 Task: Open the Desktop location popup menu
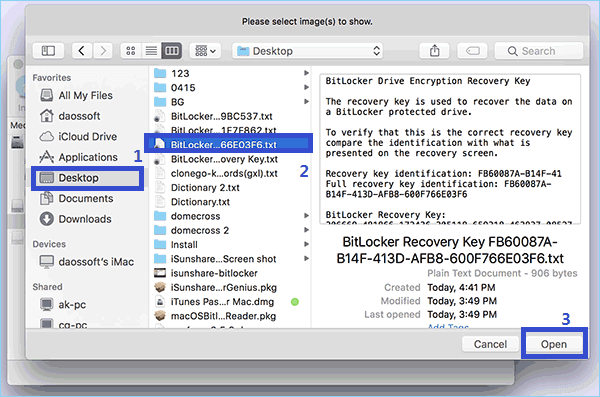[308, 51]
